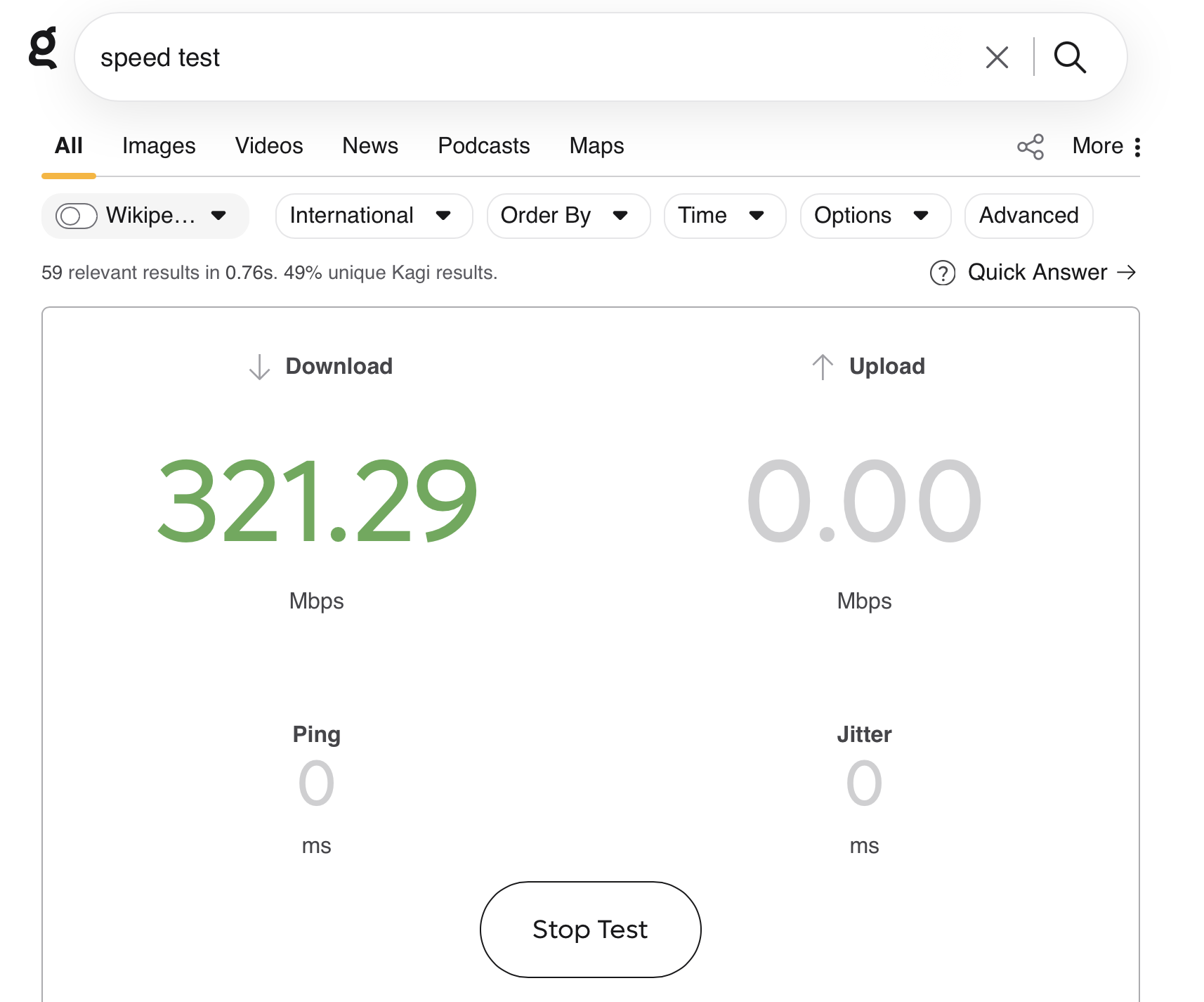Open the More three-dots menu
1204x1002 pixels.
pos(1136,147)
